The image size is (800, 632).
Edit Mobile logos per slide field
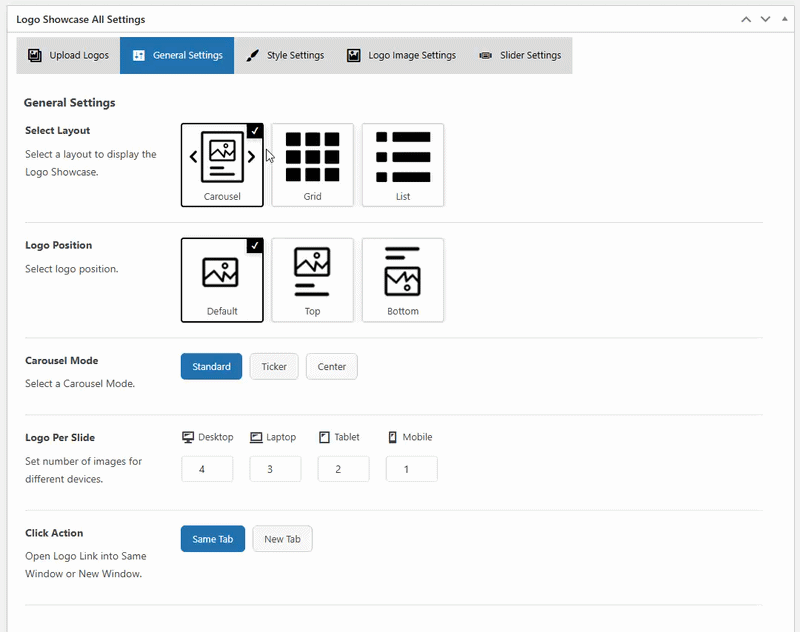(412, 469)
